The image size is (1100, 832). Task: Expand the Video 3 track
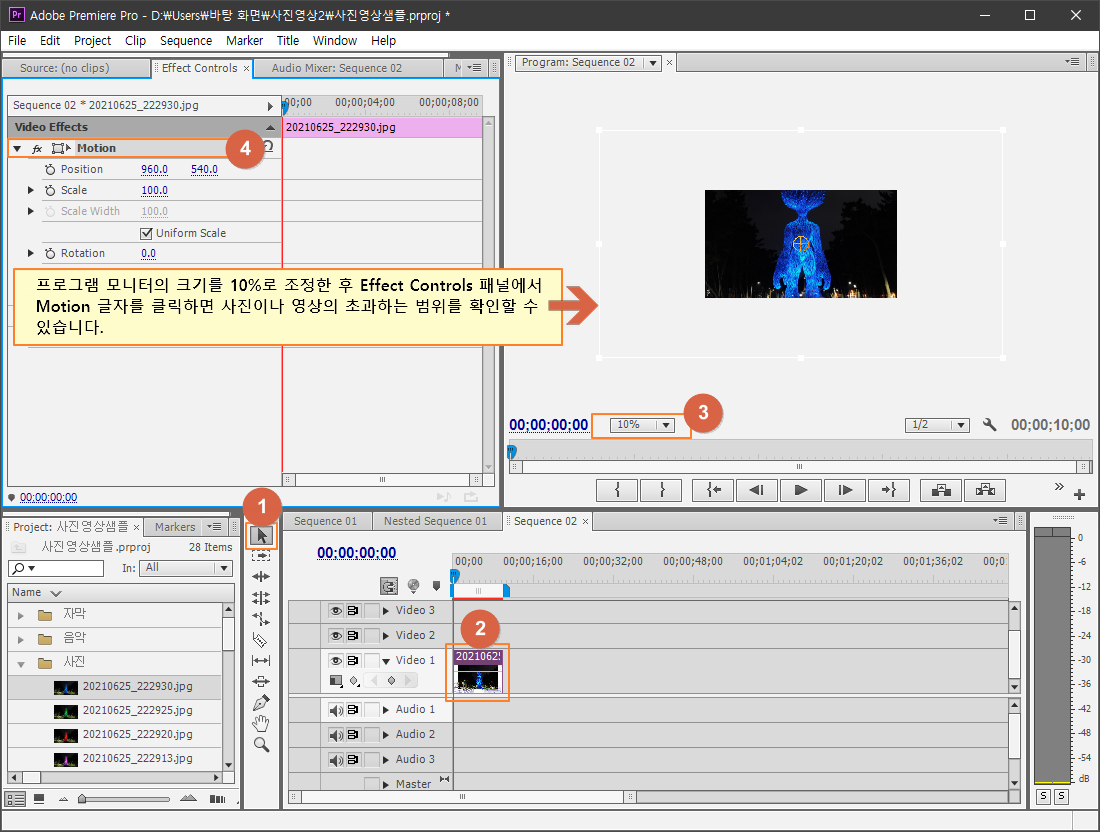coord(386,610)
